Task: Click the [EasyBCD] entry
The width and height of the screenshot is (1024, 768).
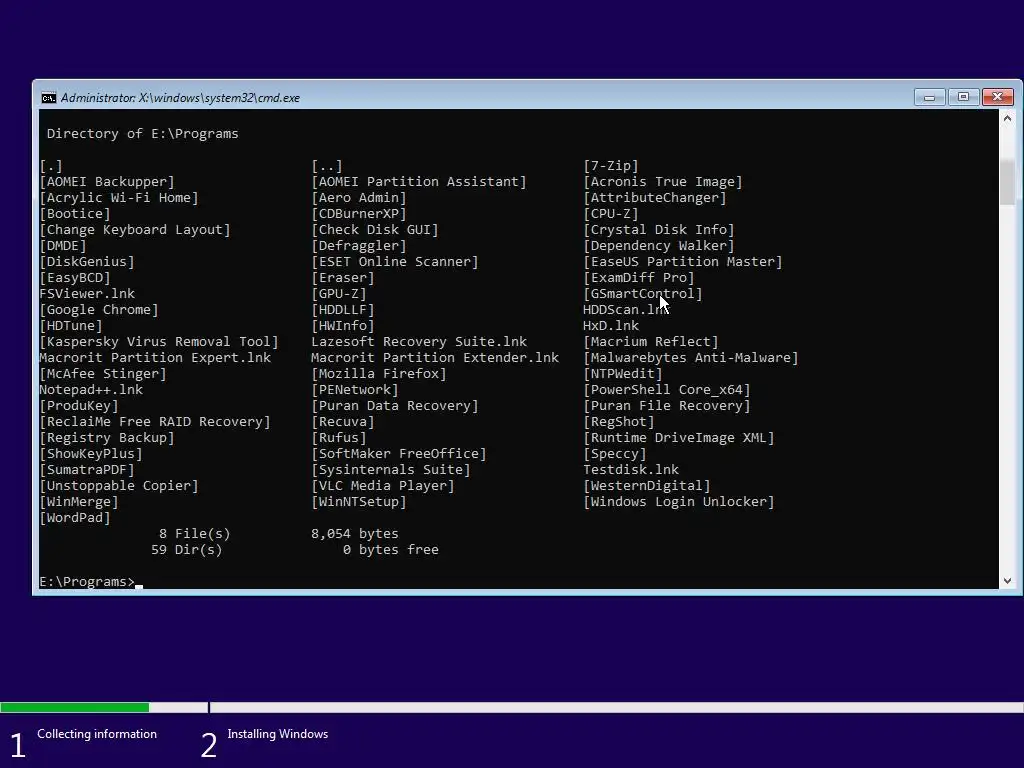Action: [75, 278]
